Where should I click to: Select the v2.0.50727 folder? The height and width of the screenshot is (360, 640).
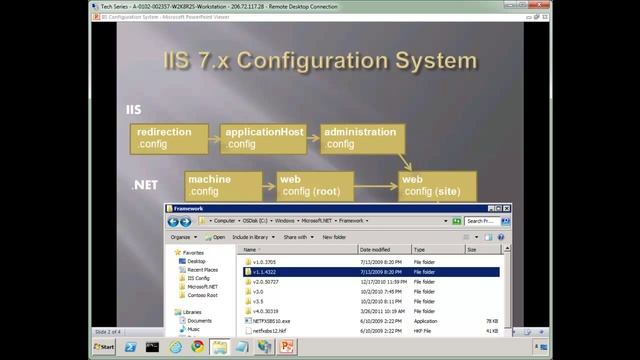(x=265, y=282)
